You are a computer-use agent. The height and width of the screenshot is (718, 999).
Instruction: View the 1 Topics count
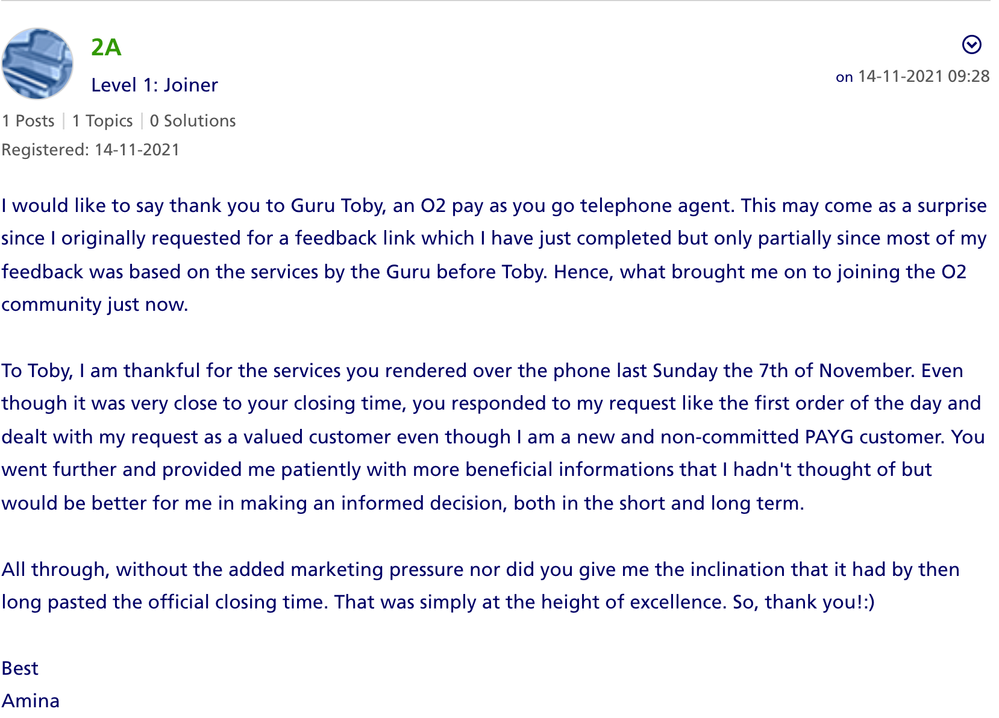(102, 121)
